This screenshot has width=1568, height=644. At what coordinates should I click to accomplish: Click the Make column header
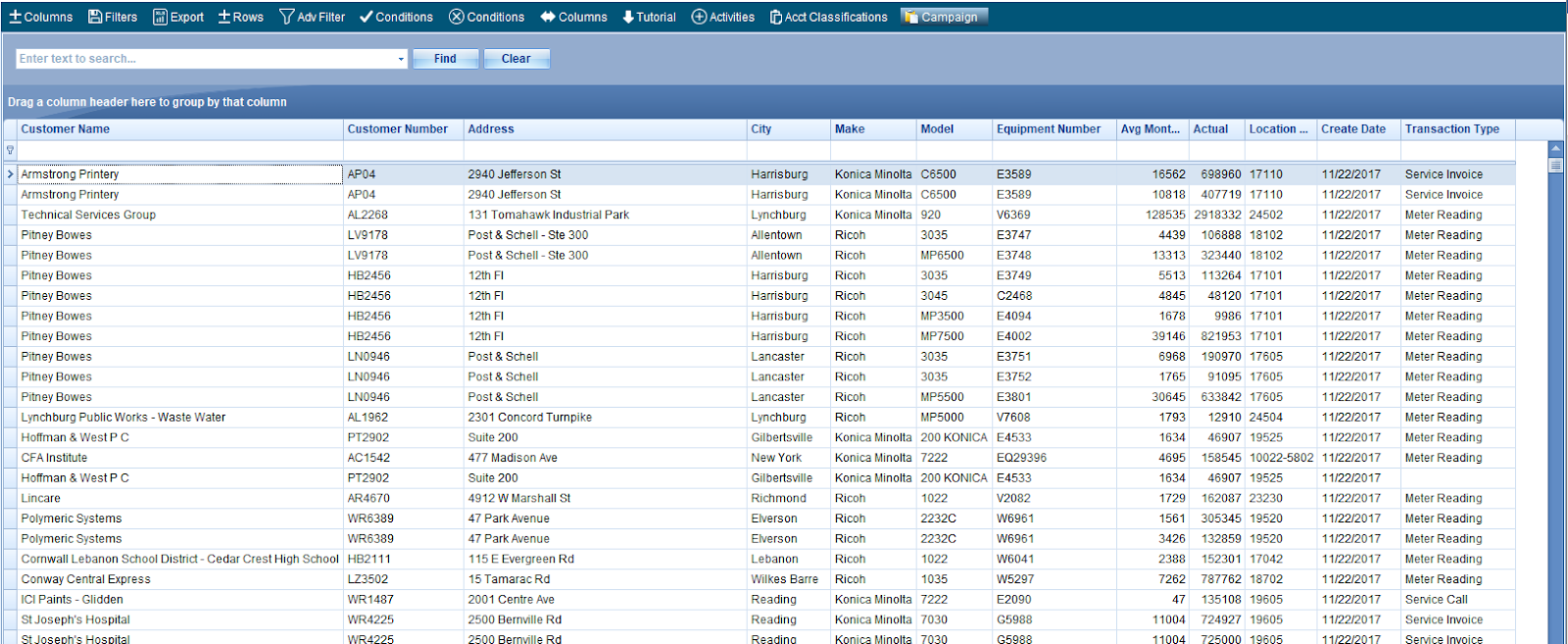pyautogui.click(x=873, y=129)
